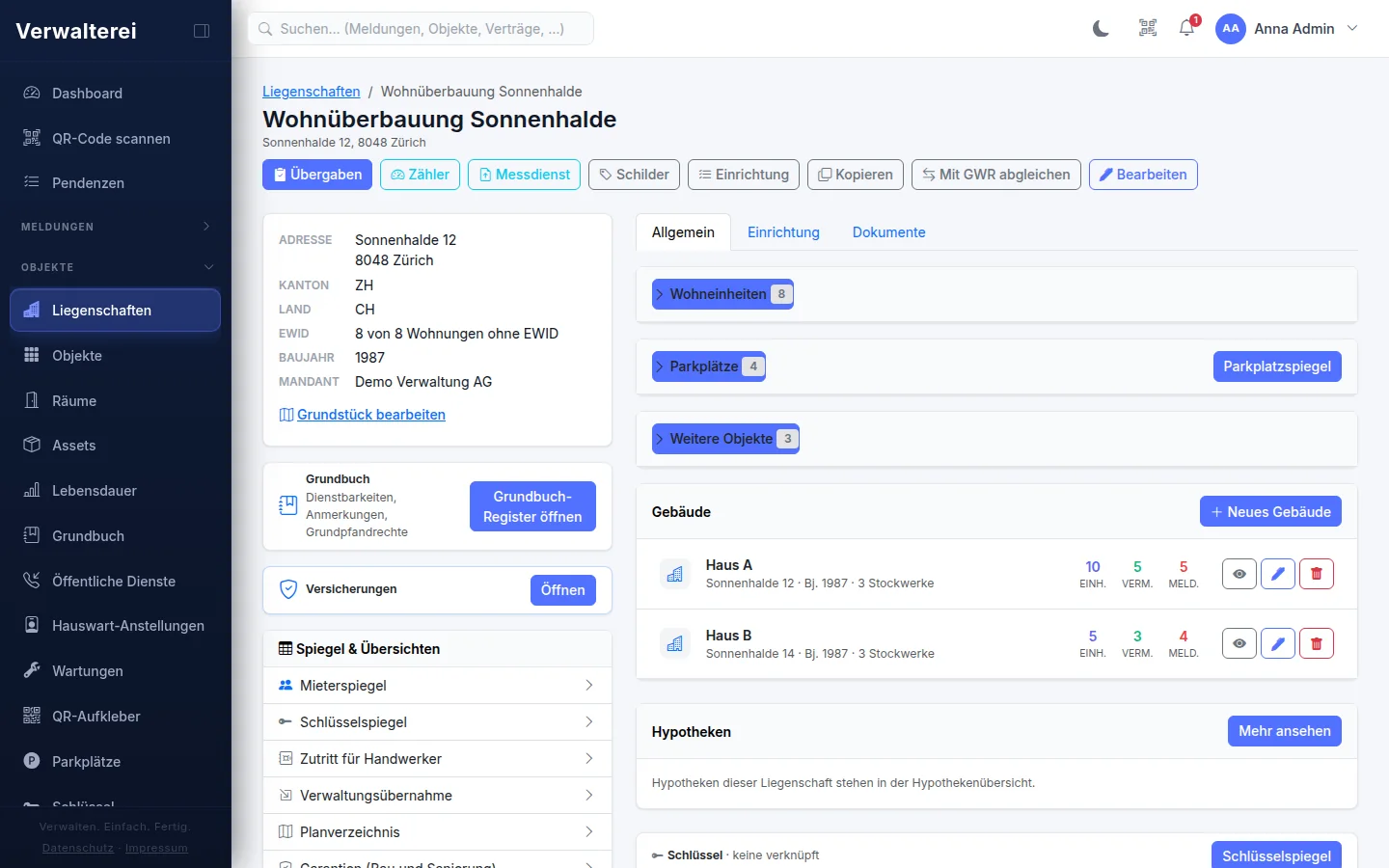Open Mieterspiegel overview row

pos(437,686)
